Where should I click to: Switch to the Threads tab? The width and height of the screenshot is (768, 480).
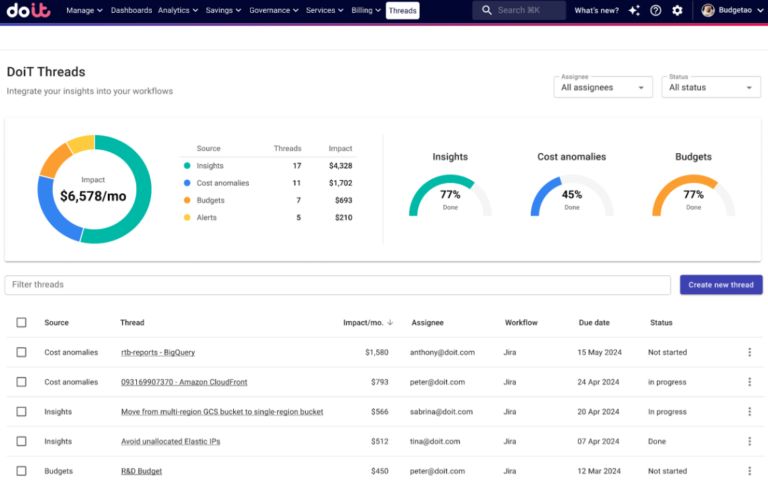point(402,11)
